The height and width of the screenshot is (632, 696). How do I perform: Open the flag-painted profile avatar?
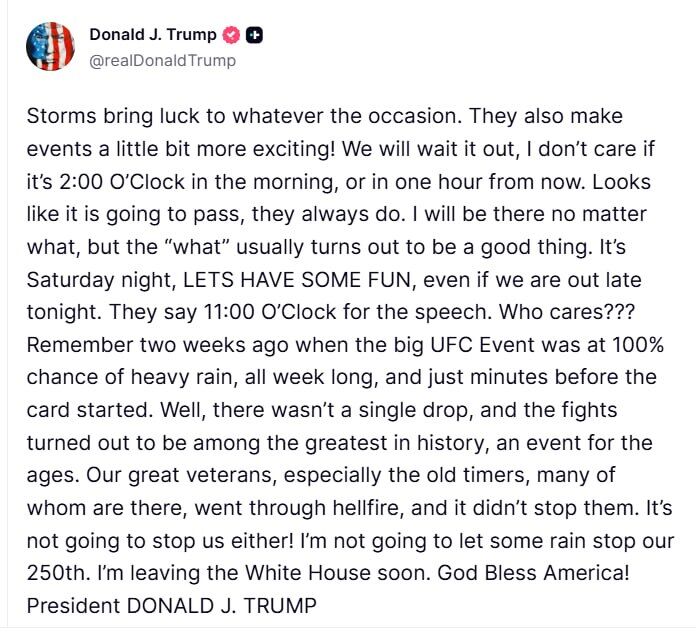(50, 47)
